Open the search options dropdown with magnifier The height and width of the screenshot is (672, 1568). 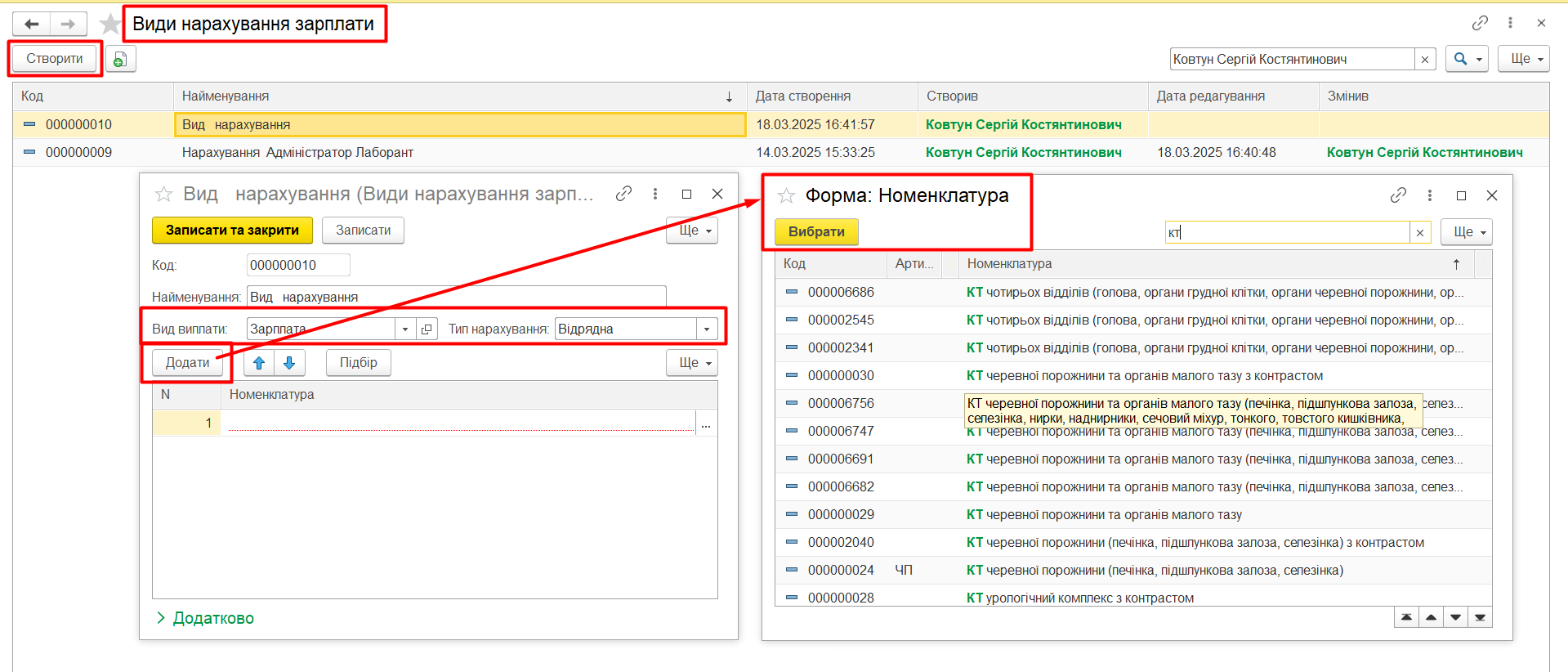point(1467,59)
